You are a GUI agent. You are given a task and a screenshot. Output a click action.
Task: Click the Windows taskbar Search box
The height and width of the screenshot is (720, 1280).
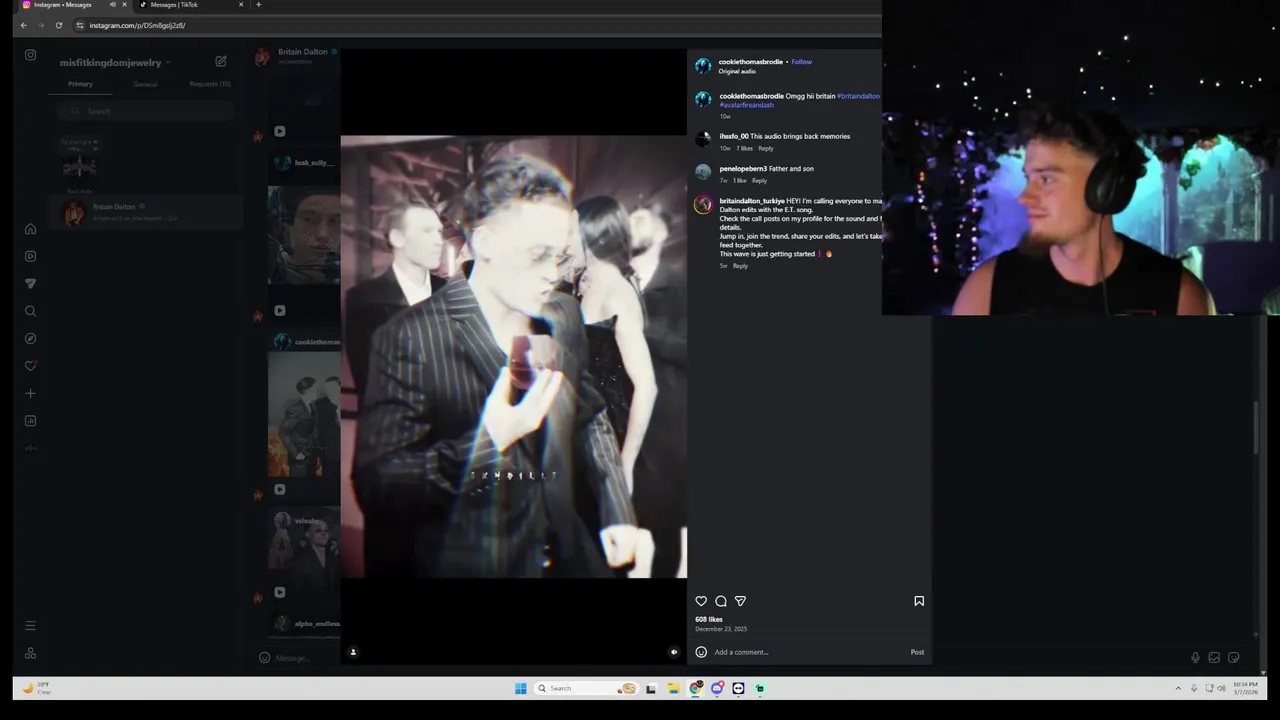tap(586, 688)
